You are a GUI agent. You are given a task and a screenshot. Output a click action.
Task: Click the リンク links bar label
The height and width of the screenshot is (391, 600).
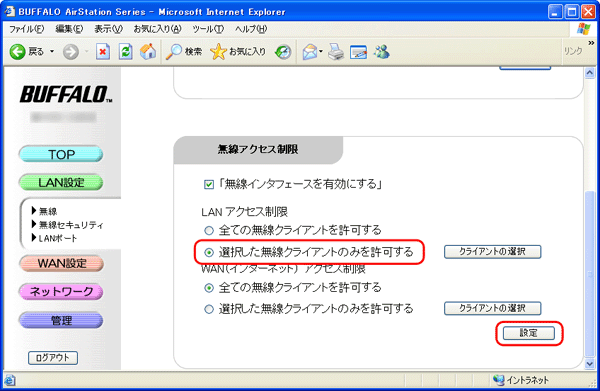pos(573,51)
